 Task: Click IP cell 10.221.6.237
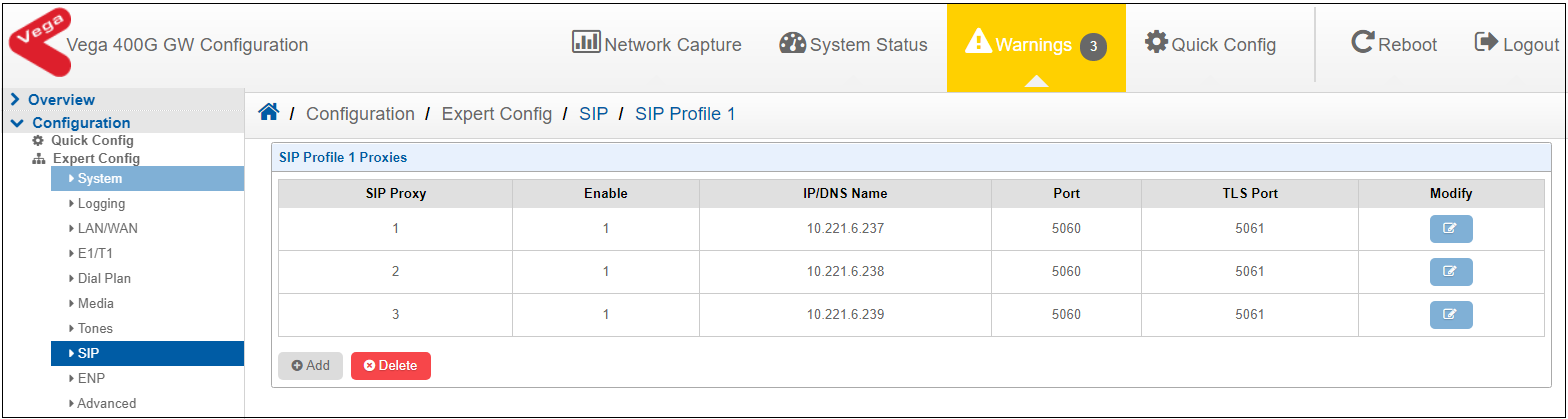pyautogui.click(x=845, y=229)
